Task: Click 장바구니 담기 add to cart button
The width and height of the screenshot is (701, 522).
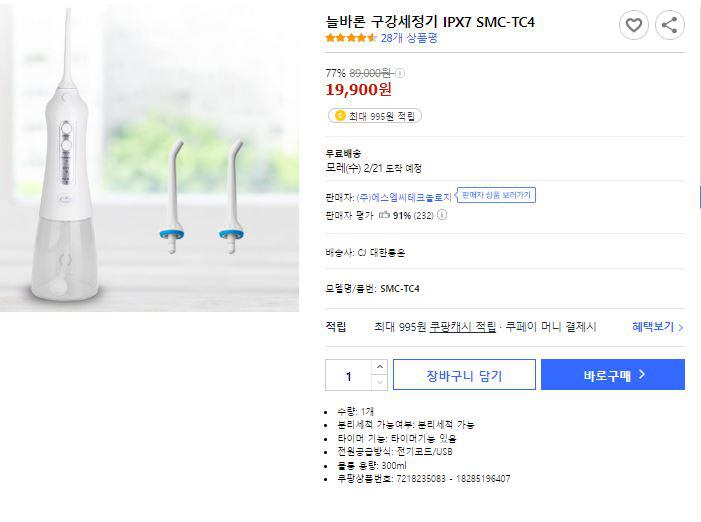Action: (x=464, y=375)
